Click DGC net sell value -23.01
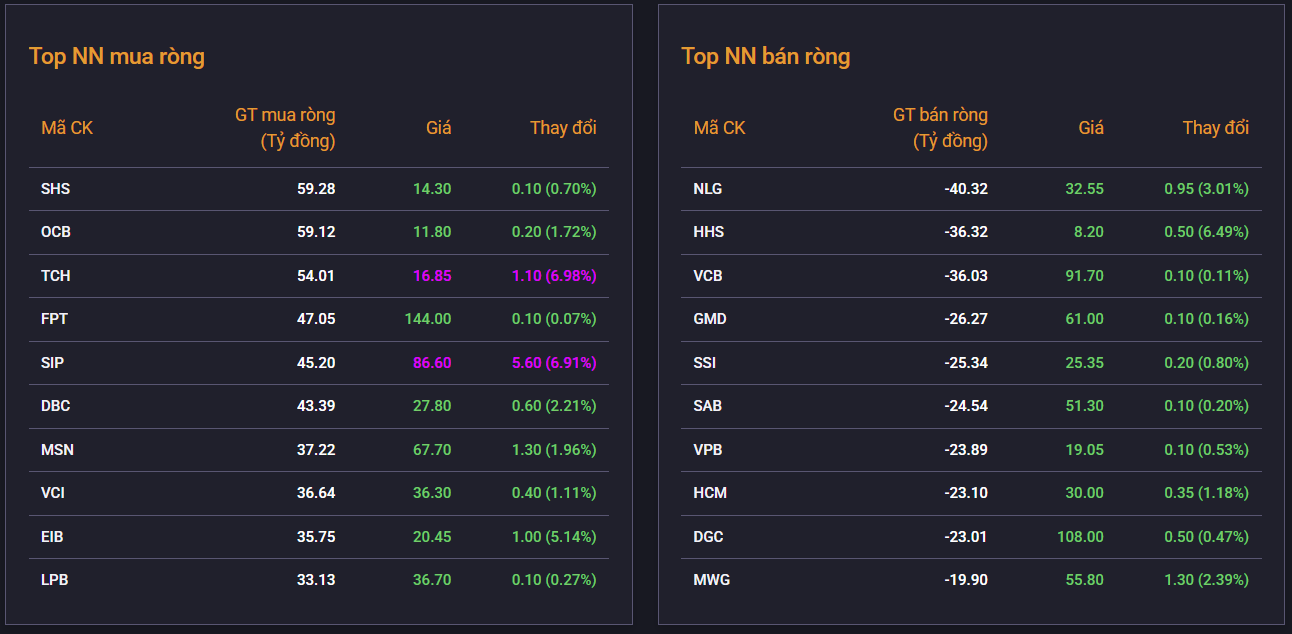The width and height of the screenshot is (1292, 634). click(x=966, y=536)
